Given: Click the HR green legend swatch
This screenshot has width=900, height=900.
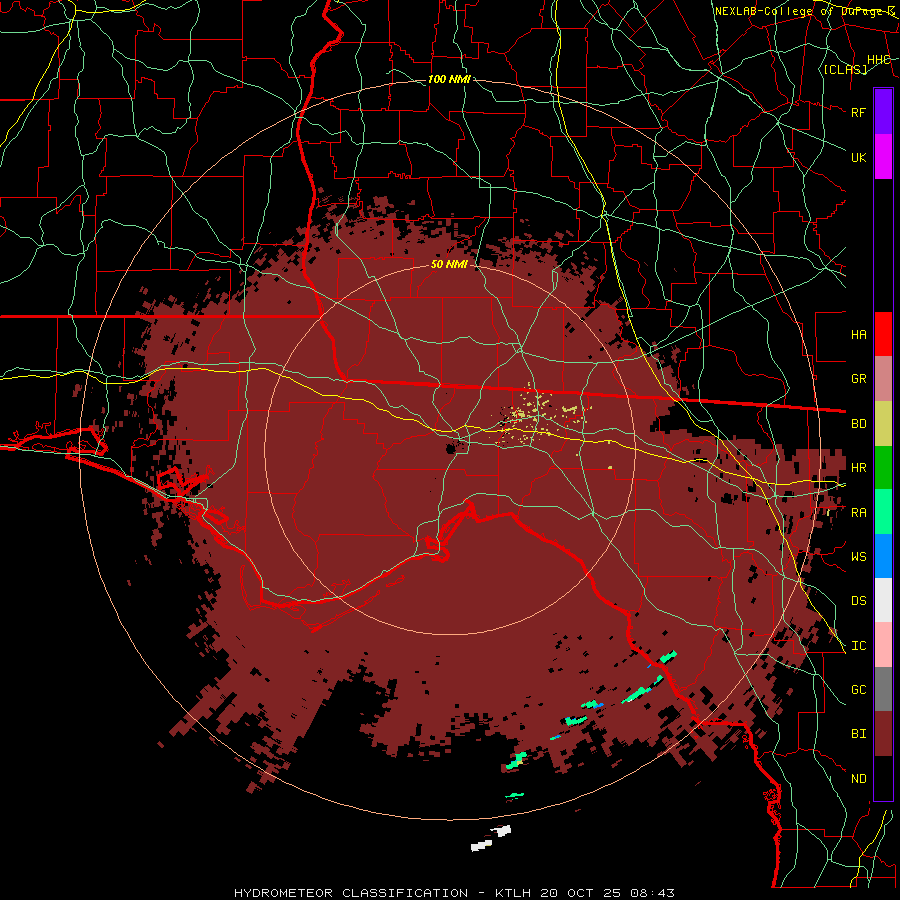Looking at the screenshot, I should [x=883, y=467].
